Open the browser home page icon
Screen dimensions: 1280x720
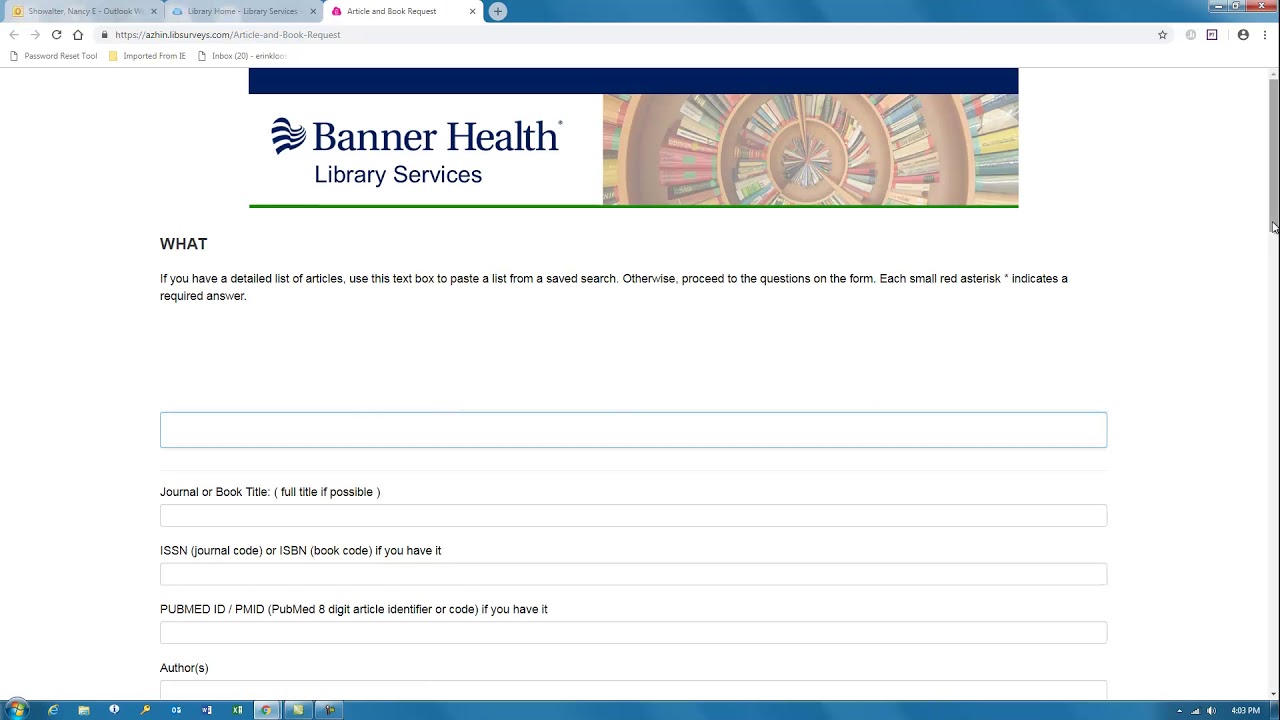coord(78,35)
